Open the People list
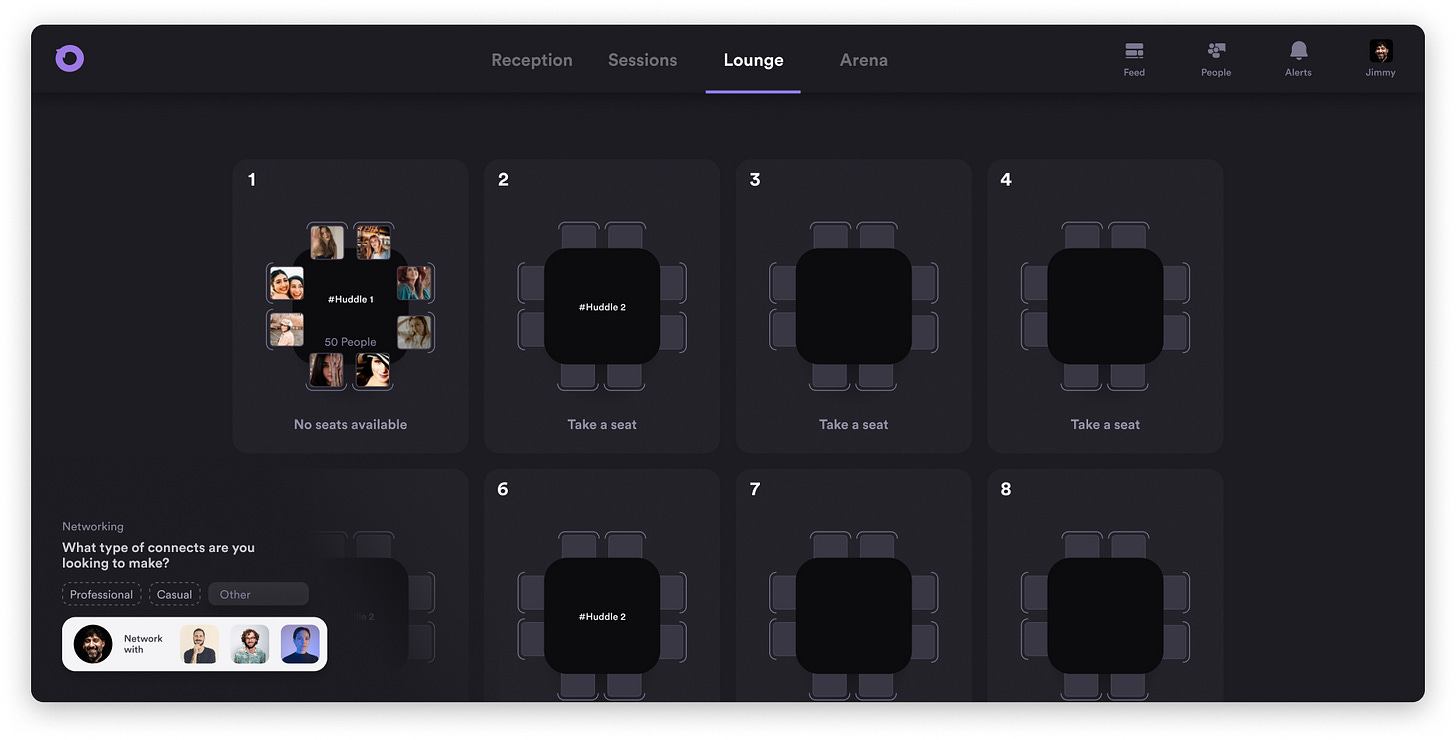1456x740 pixels. [1216, 59]
